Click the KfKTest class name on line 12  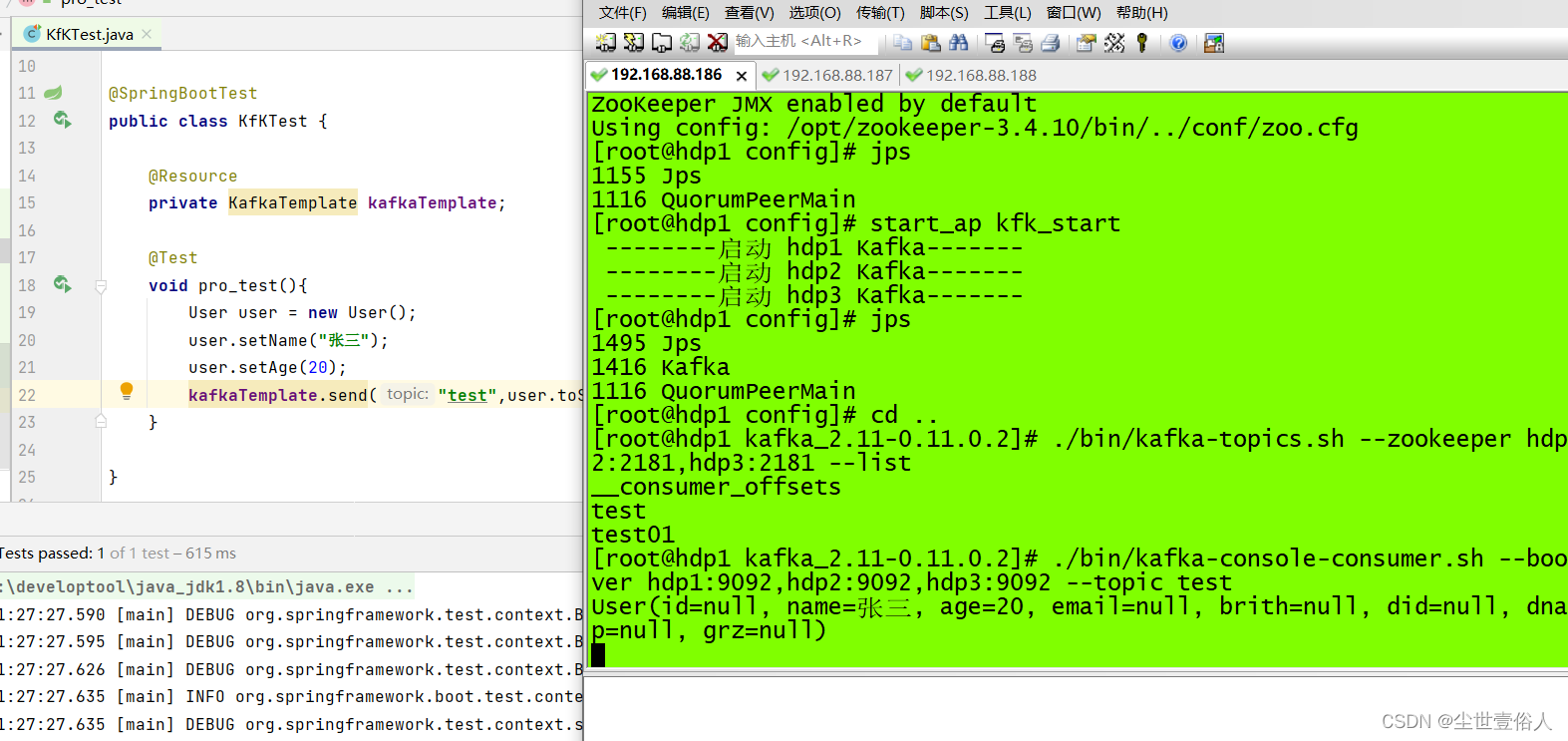click(272, 121)
